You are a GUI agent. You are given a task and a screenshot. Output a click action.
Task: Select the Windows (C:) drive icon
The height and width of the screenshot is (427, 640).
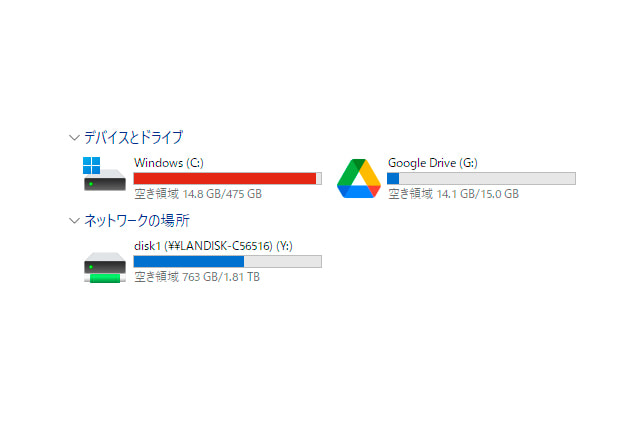click(104, 174)
